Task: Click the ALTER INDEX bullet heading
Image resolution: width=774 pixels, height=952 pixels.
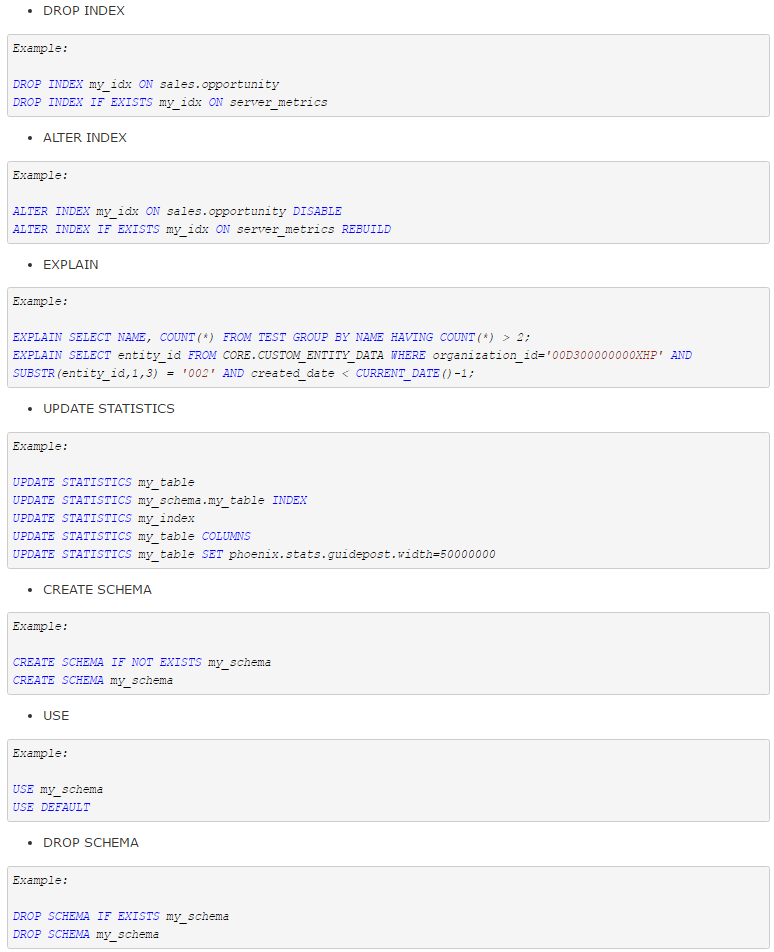Action: [x=85, y=138]
